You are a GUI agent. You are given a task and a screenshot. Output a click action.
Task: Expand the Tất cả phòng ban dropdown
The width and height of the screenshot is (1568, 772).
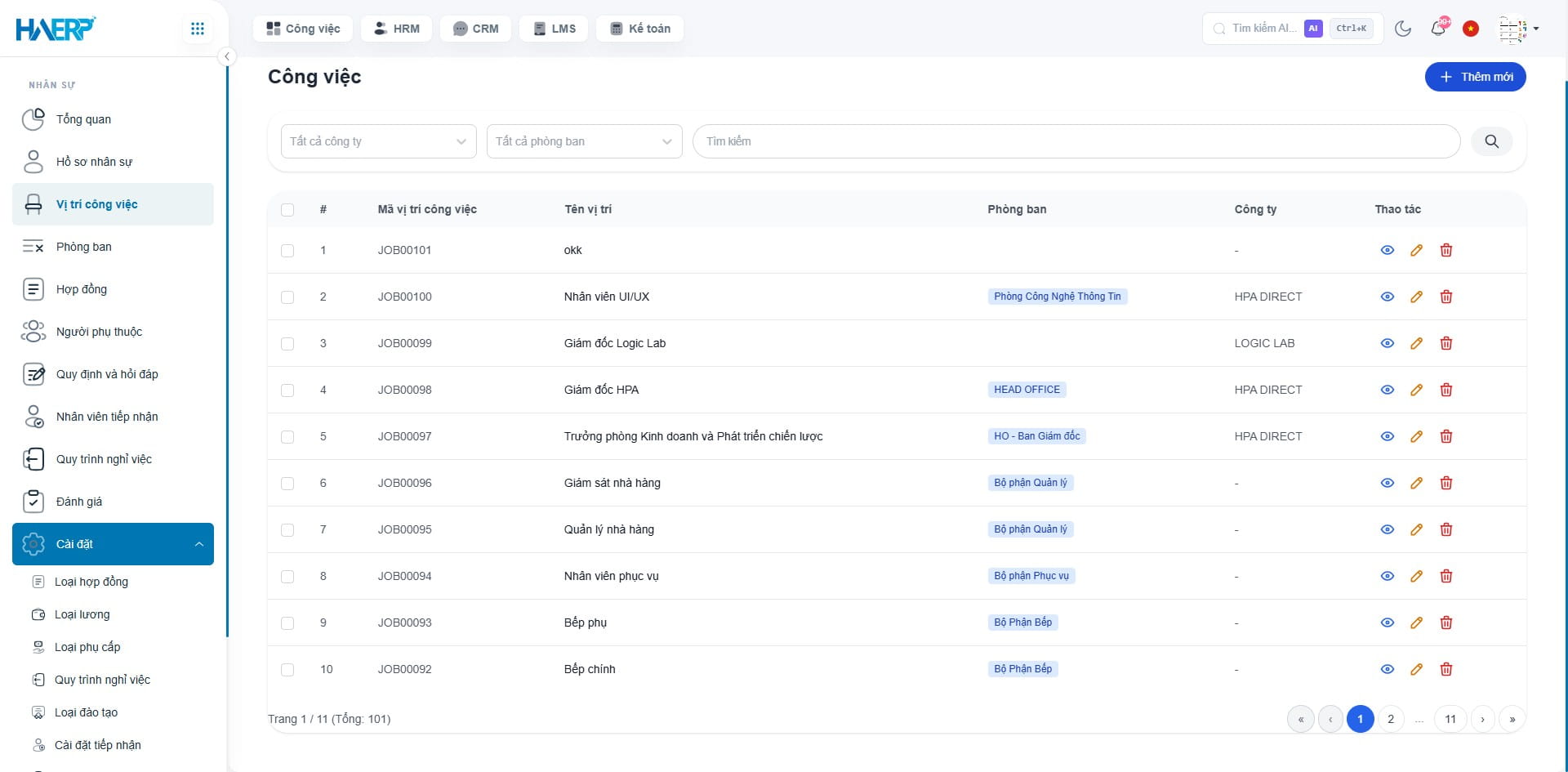coord(584,141)
